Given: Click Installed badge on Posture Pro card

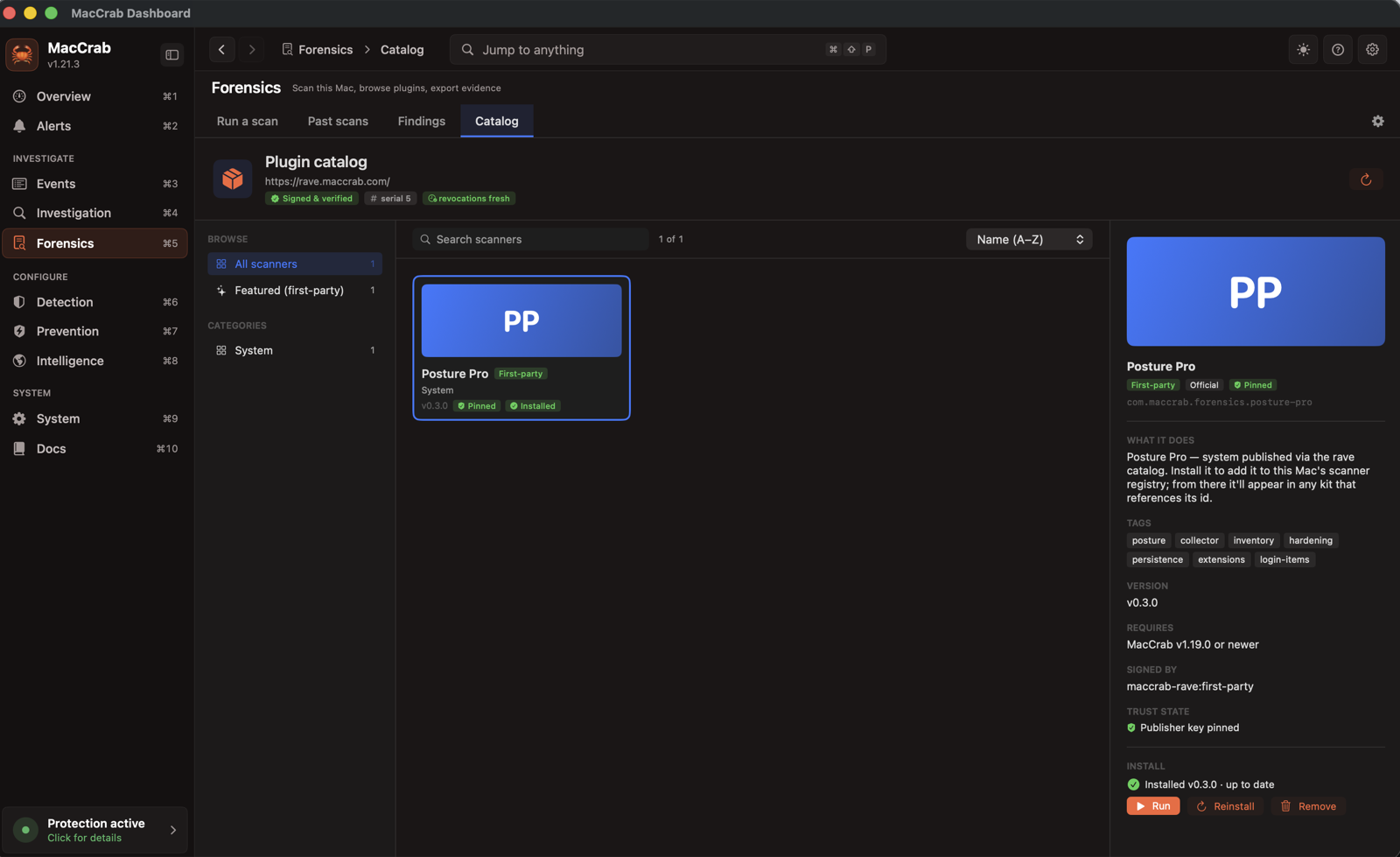Looking at the screenshot, I should click(533, 406).
